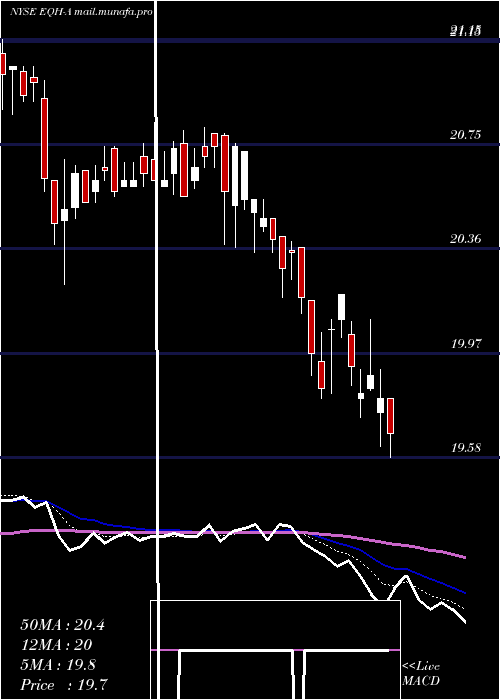
Task: Select the 19.97 price level label
Action: pyautogui.click(x=466, y=344)
